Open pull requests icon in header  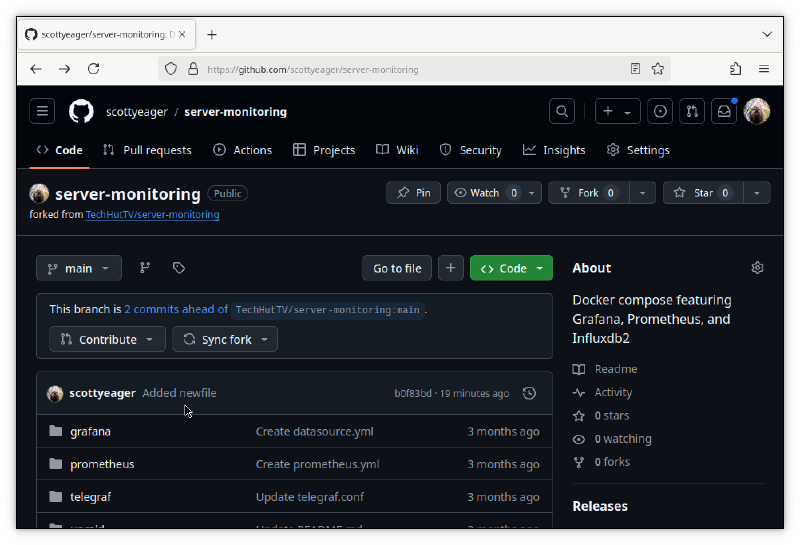691,112
